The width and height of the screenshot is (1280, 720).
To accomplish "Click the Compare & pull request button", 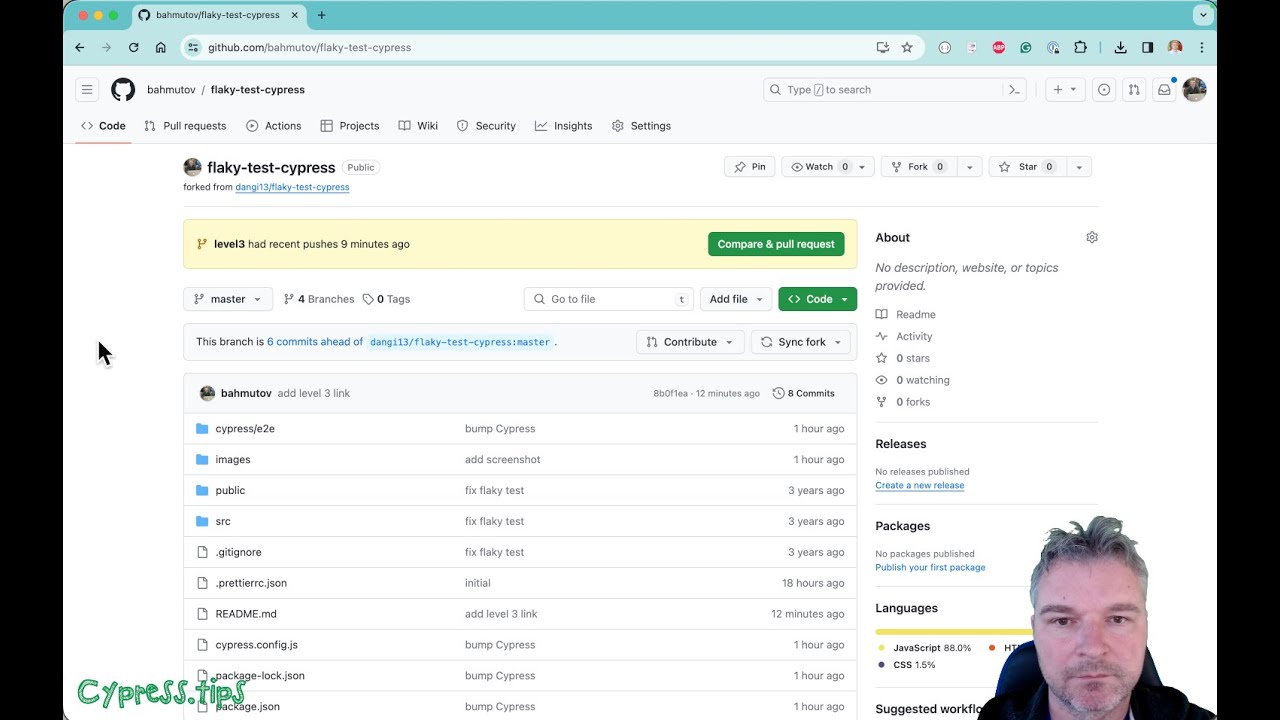I will [776, 244].
